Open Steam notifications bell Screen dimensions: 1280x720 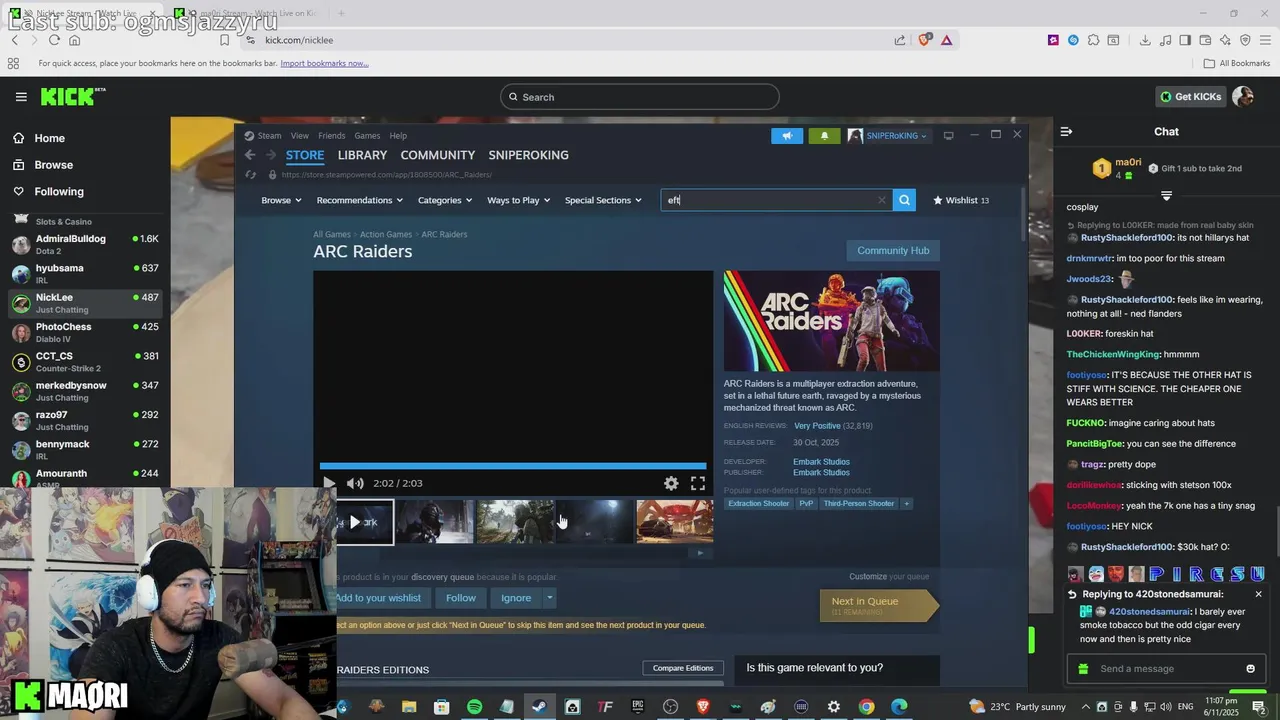[824, 136]
